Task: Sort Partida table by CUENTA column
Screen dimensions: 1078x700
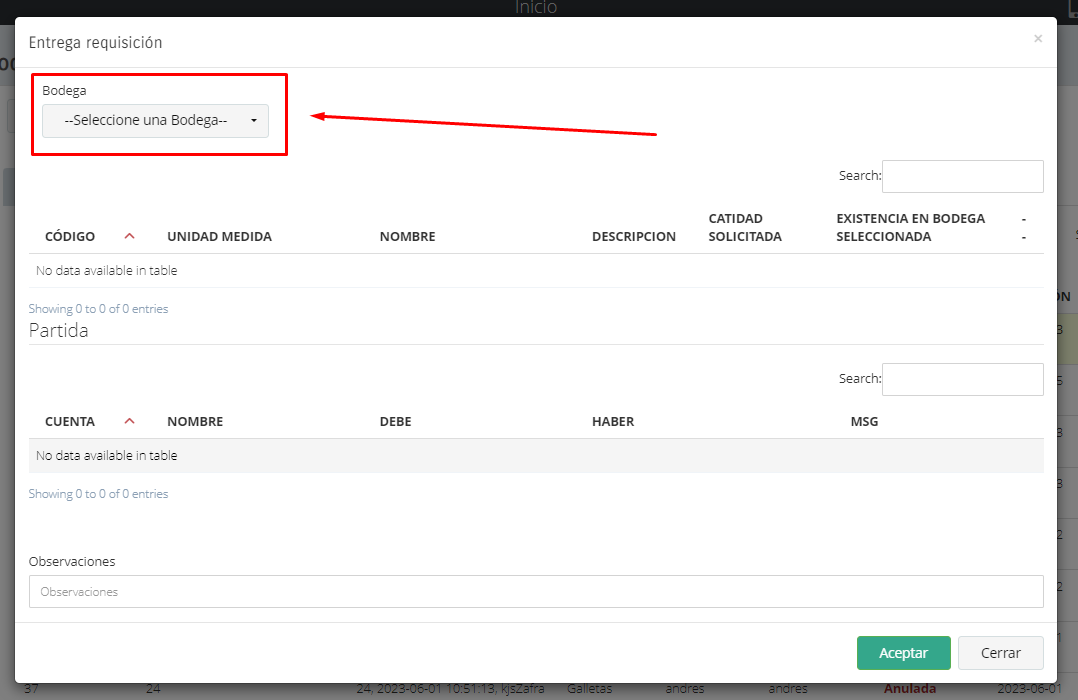Action: 69,421
